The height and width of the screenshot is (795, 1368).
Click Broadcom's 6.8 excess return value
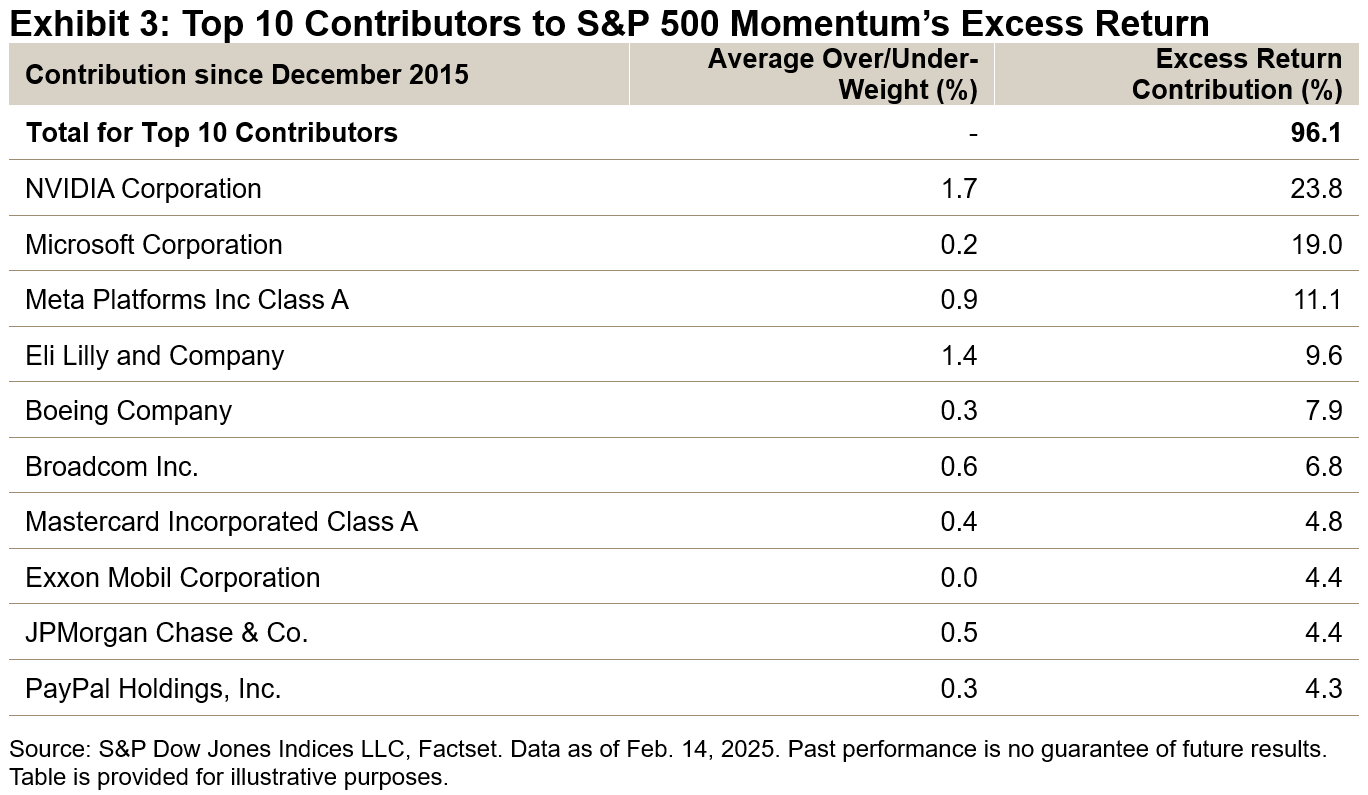pyautogui.click(x=1322, y=467)
